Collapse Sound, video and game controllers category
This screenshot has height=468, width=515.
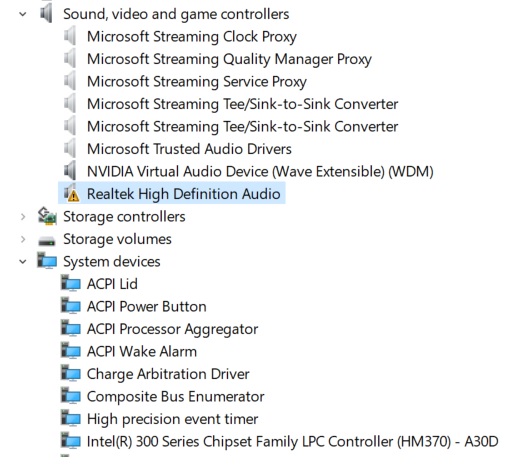pos(23,14)
